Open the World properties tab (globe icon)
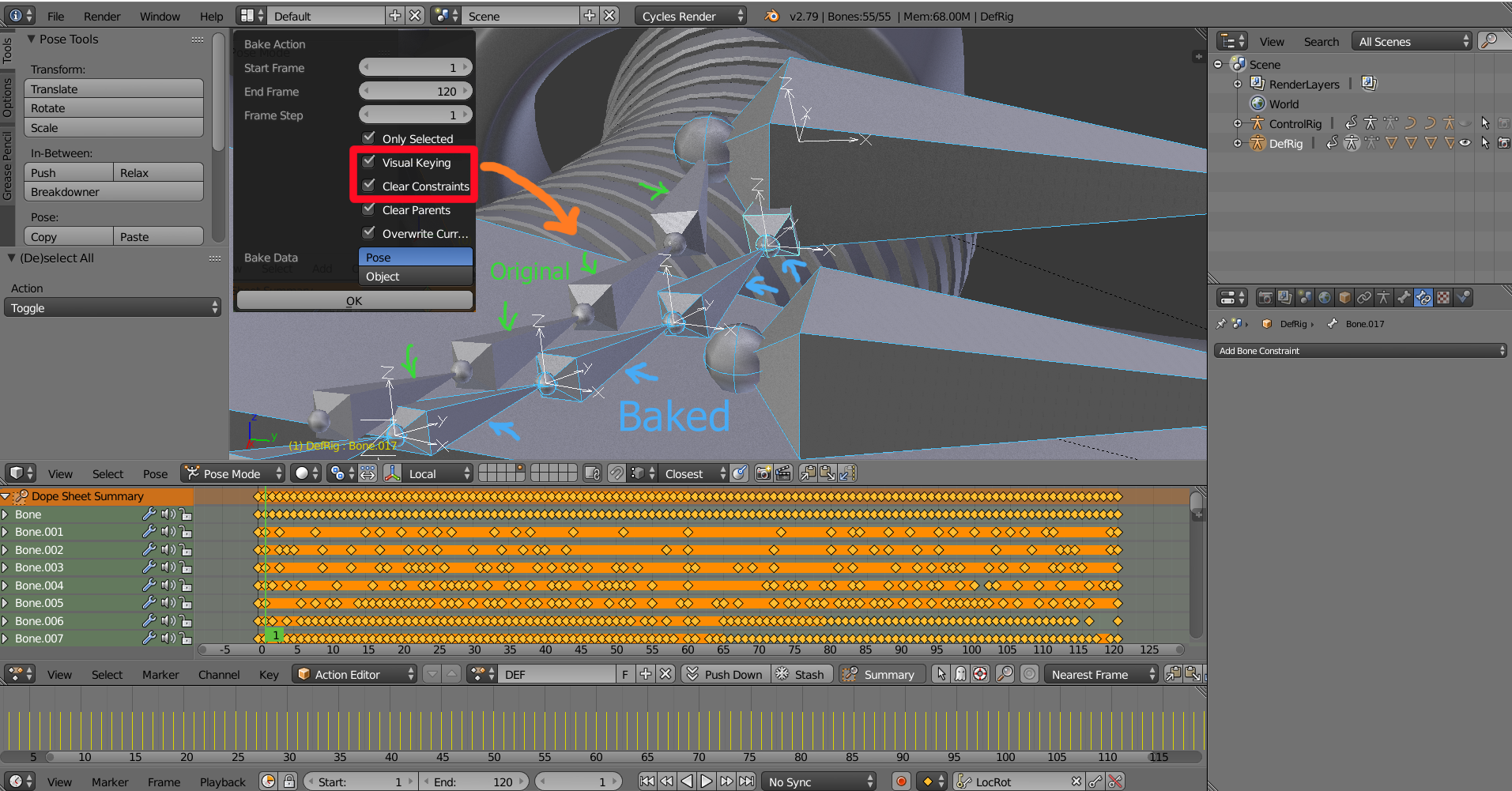 pyautogui.click(x=1325, y=297)
